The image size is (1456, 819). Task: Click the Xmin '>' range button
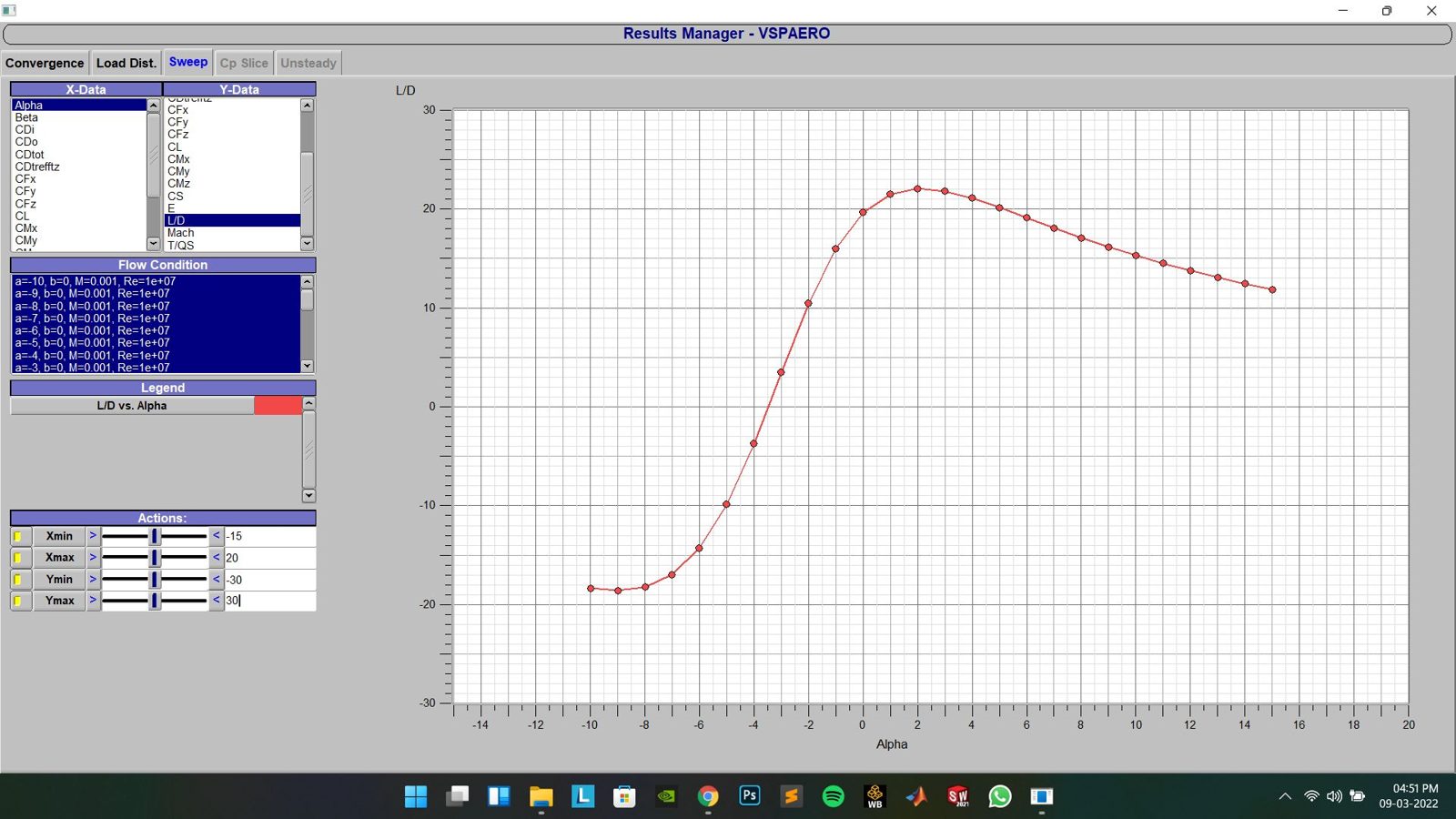point(93,536)
